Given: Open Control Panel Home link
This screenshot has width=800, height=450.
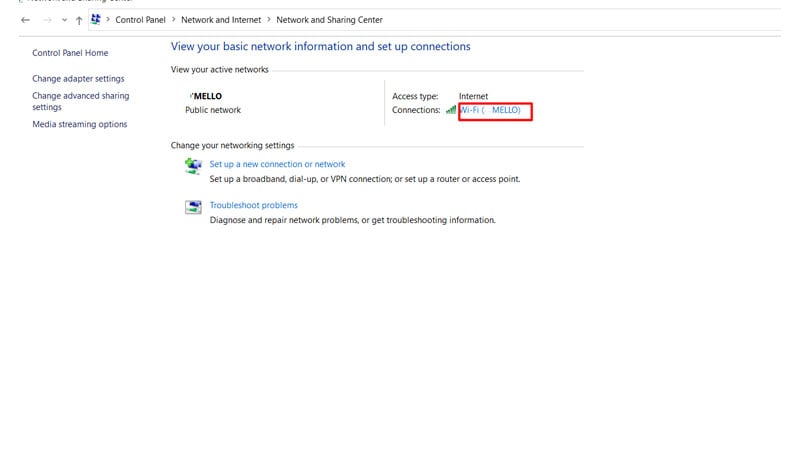Looking at the screenshot, I should click(70, 53).
